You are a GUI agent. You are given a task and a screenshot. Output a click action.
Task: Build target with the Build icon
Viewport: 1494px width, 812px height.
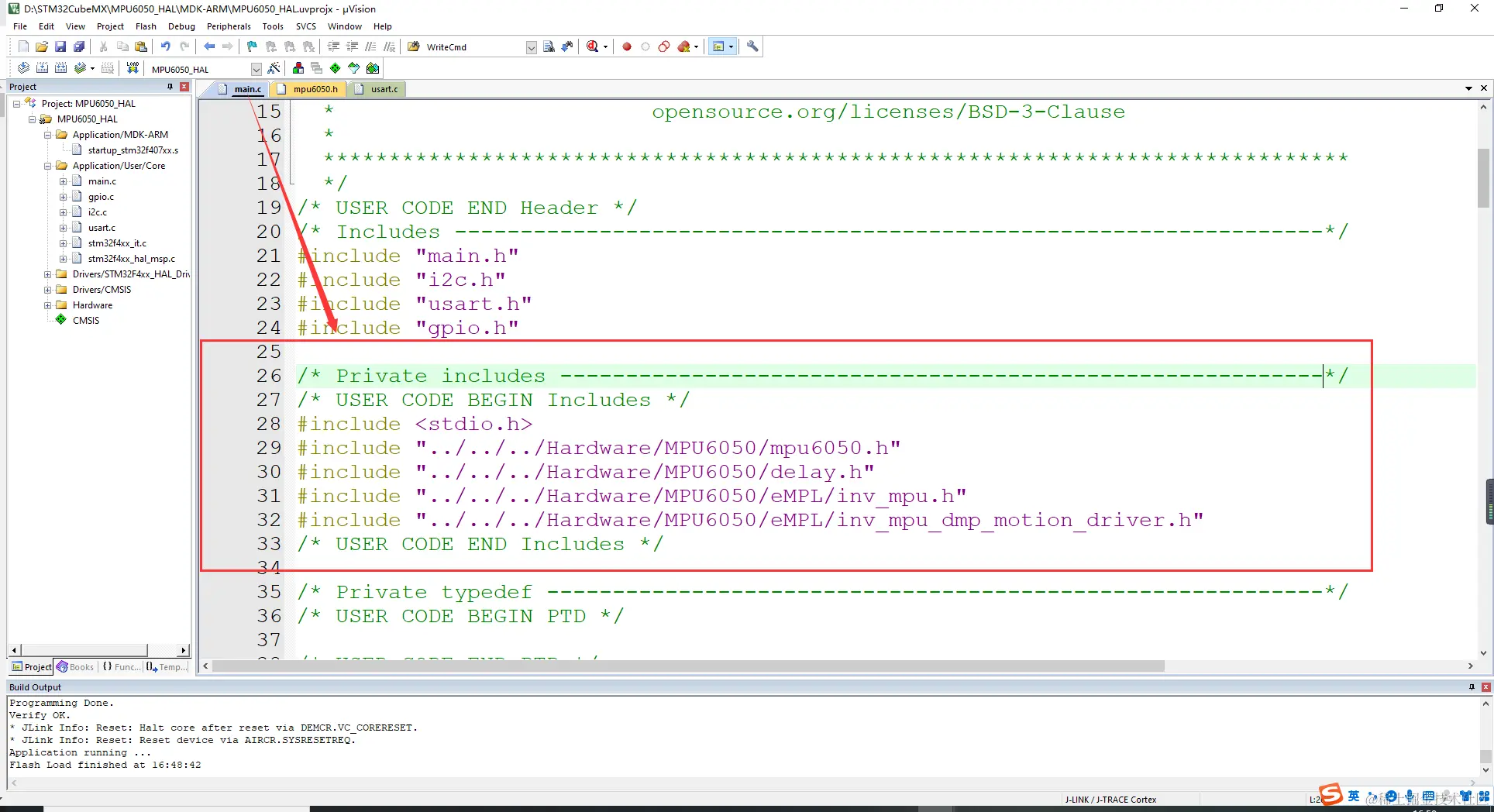(42, 68)
